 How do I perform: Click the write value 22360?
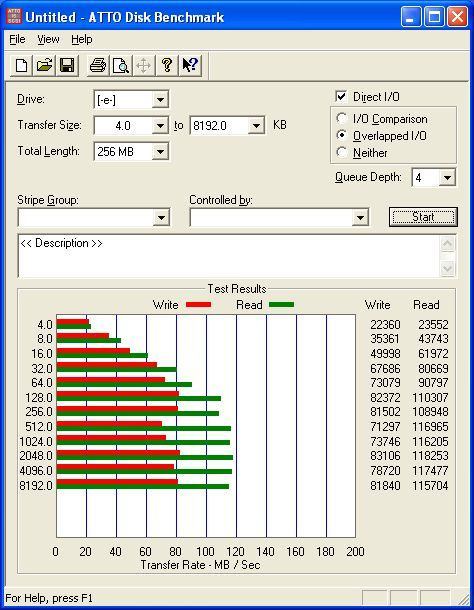[x=385, y=324]
